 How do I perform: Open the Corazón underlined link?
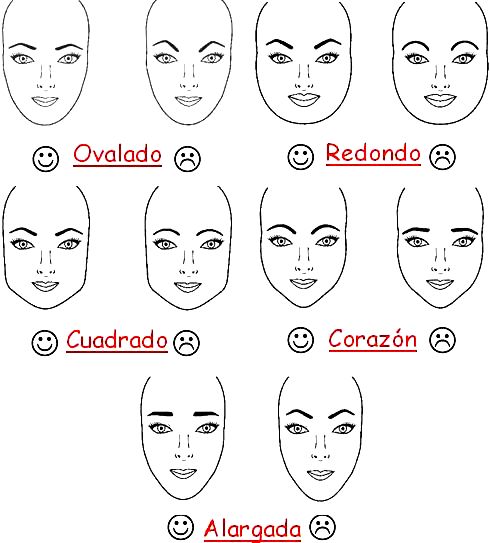373,339
